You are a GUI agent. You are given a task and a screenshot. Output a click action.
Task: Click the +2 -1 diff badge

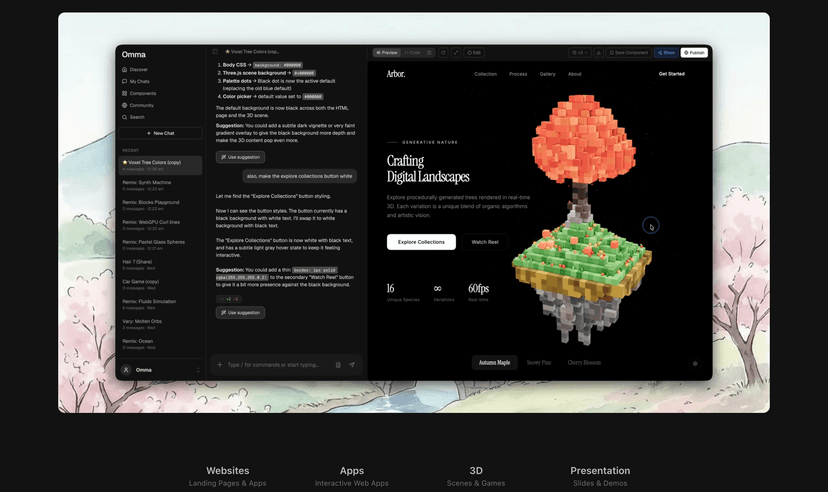tap(229, 299)
